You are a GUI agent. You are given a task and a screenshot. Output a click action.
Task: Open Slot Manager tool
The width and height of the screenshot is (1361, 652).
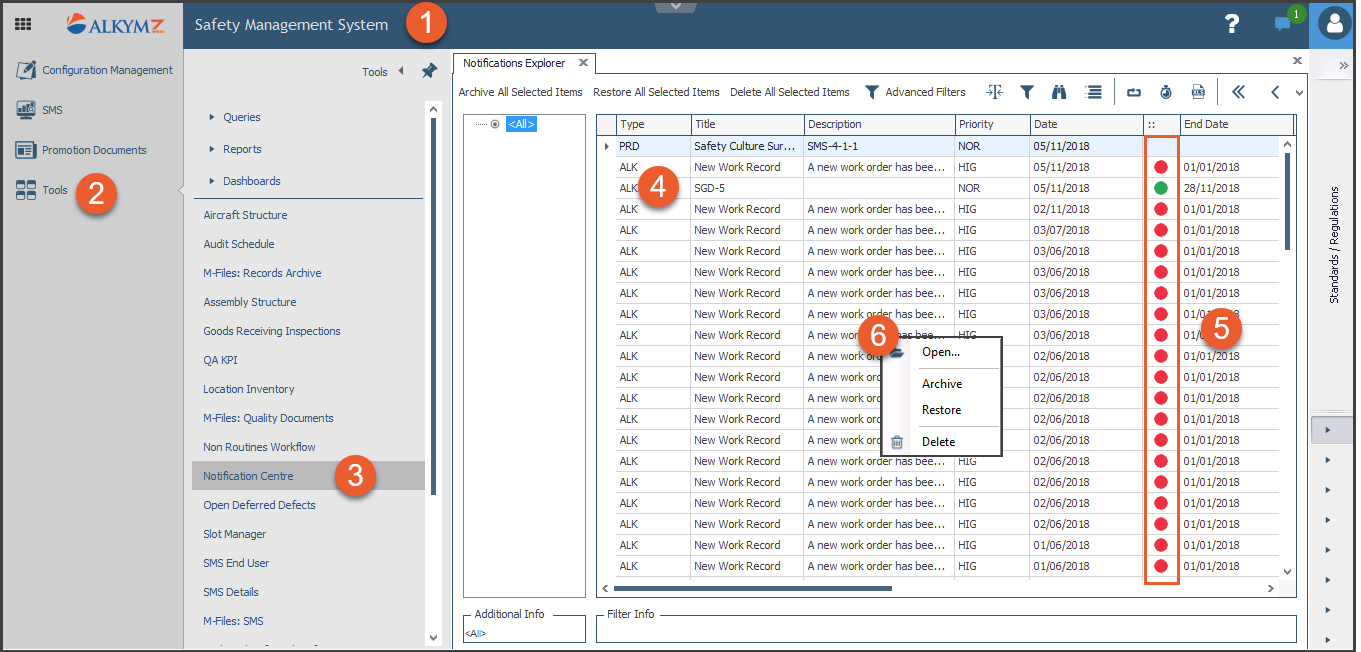235,534
